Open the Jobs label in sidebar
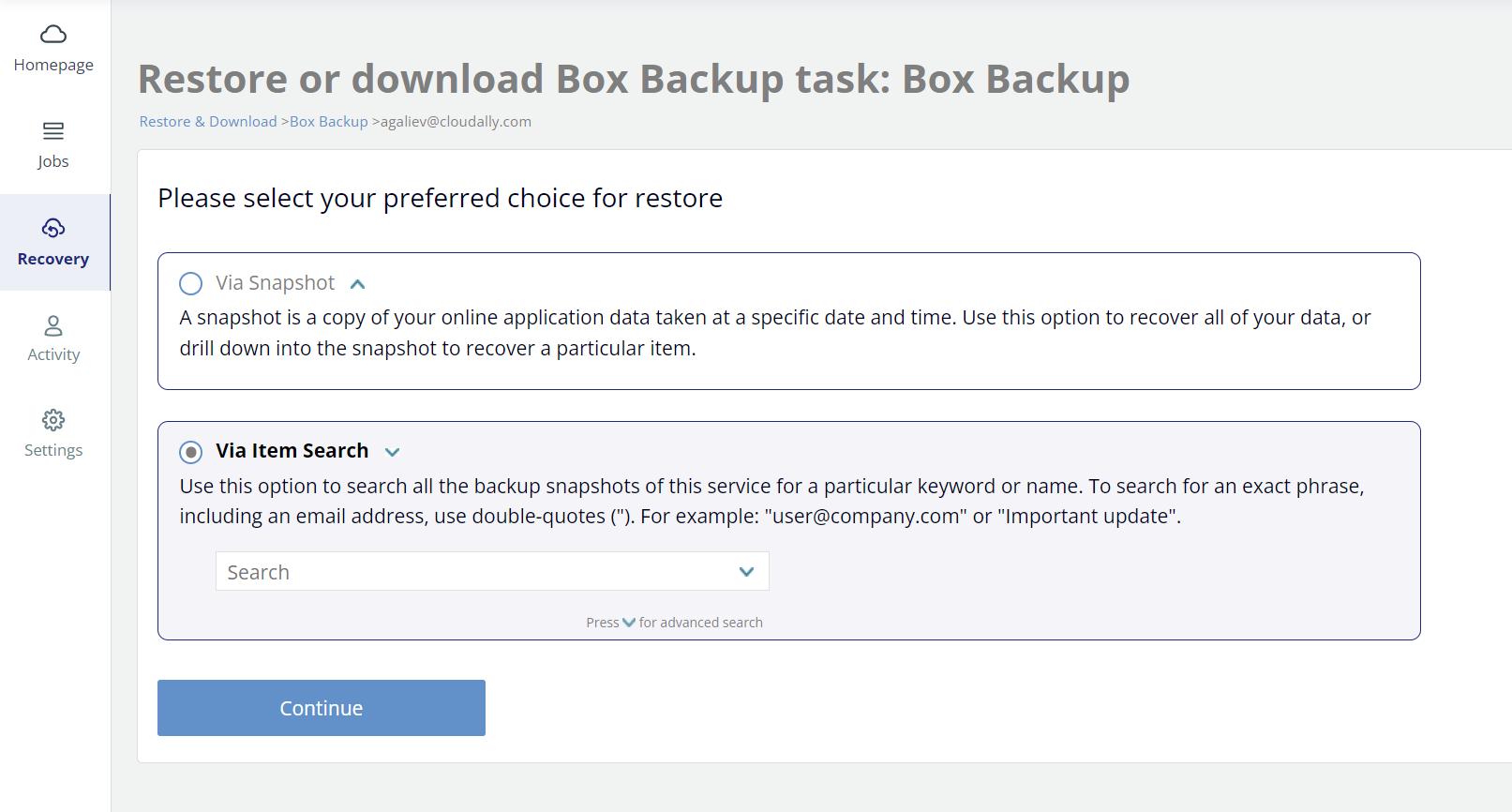The image size is (1512, 812). [x=53, y=161]
